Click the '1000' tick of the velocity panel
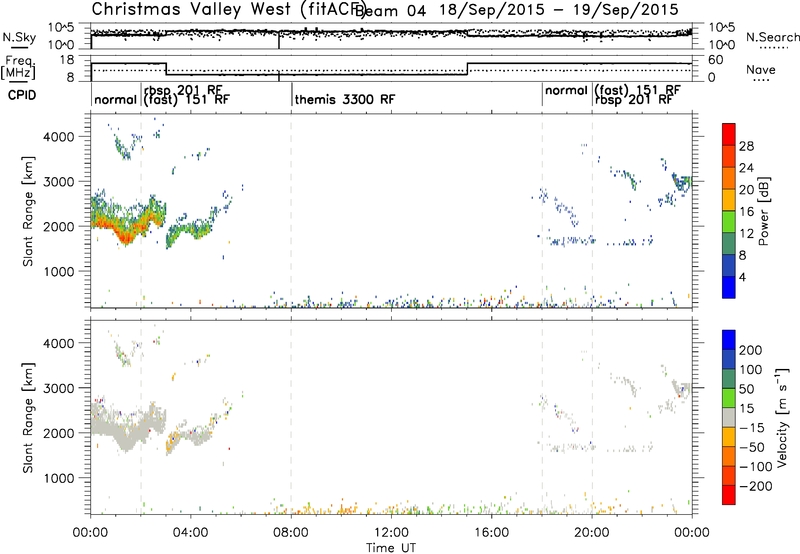 (x=58, y=478)
